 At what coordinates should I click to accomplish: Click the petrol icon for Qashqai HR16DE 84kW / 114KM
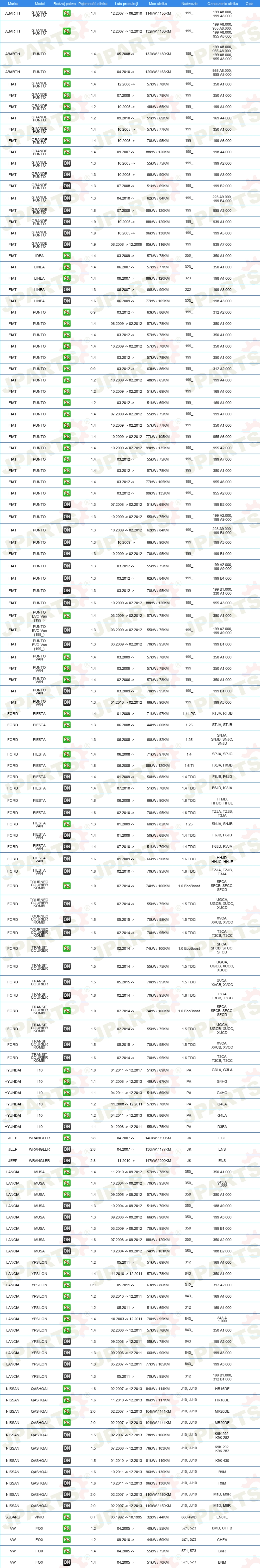(x=67, y=1389)
